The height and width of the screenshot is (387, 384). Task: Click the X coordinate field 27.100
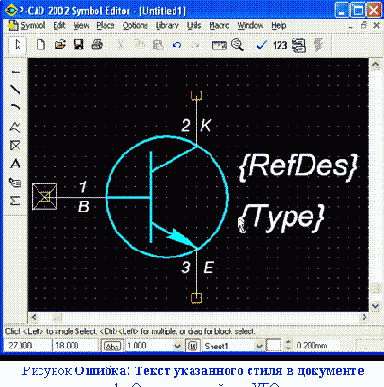(x=27, y=345)
